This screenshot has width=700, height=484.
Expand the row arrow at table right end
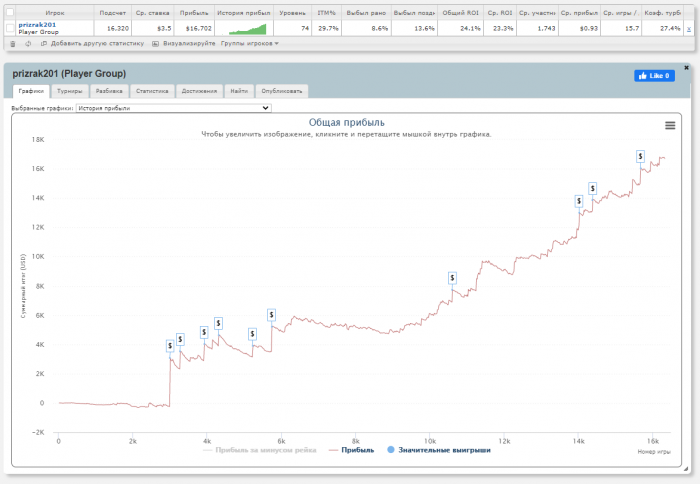pyautogui.click(x=688, y=29)
